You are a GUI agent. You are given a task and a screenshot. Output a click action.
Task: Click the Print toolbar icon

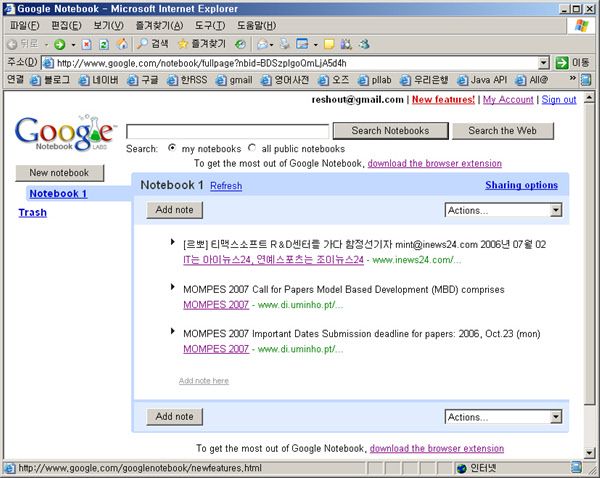tap(284, 44)
